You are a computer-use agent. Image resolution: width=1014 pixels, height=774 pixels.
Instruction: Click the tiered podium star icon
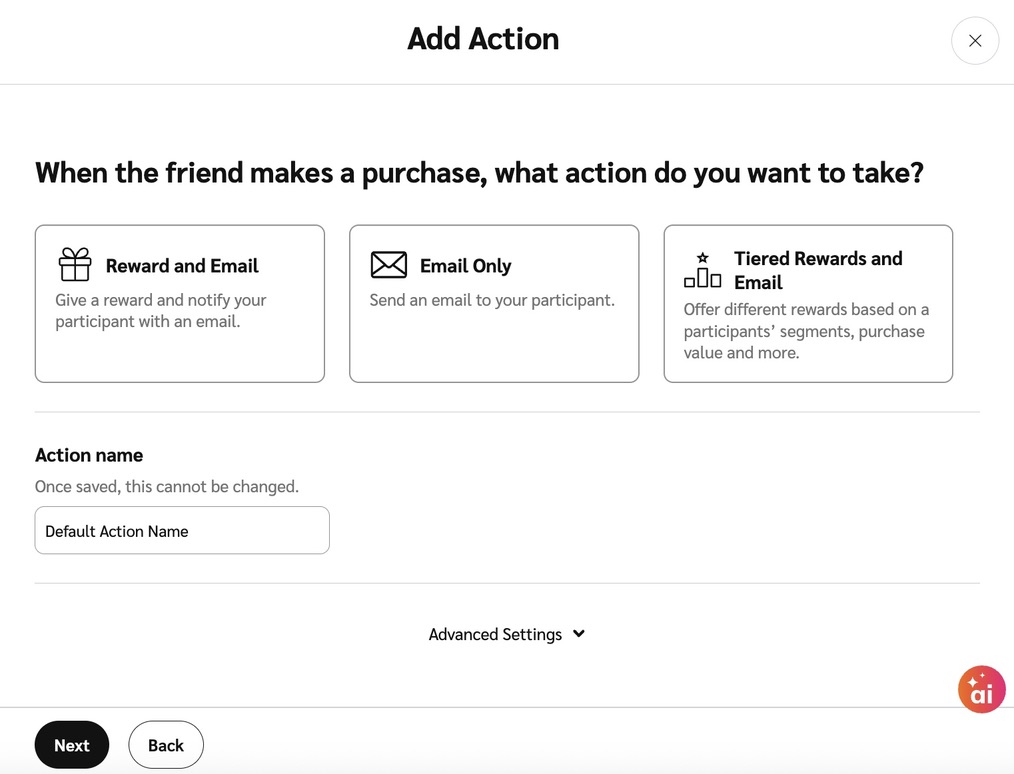click(702, 270)
